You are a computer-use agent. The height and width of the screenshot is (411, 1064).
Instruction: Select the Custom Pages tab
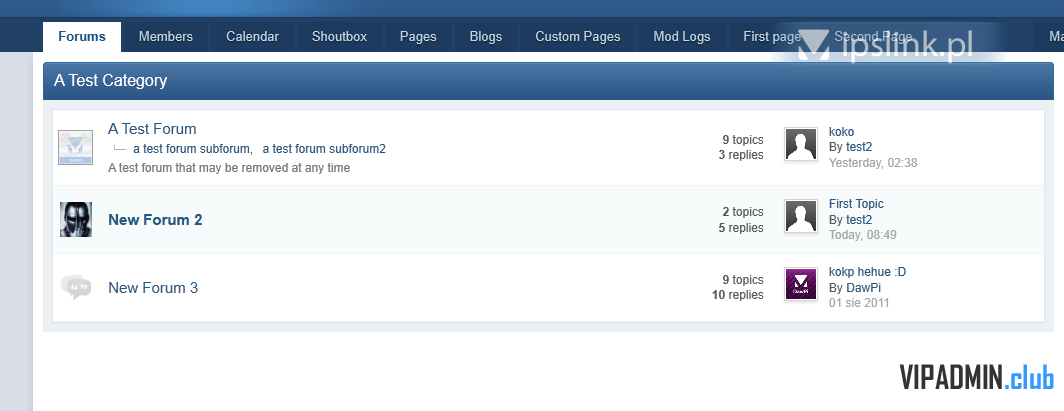577,37
